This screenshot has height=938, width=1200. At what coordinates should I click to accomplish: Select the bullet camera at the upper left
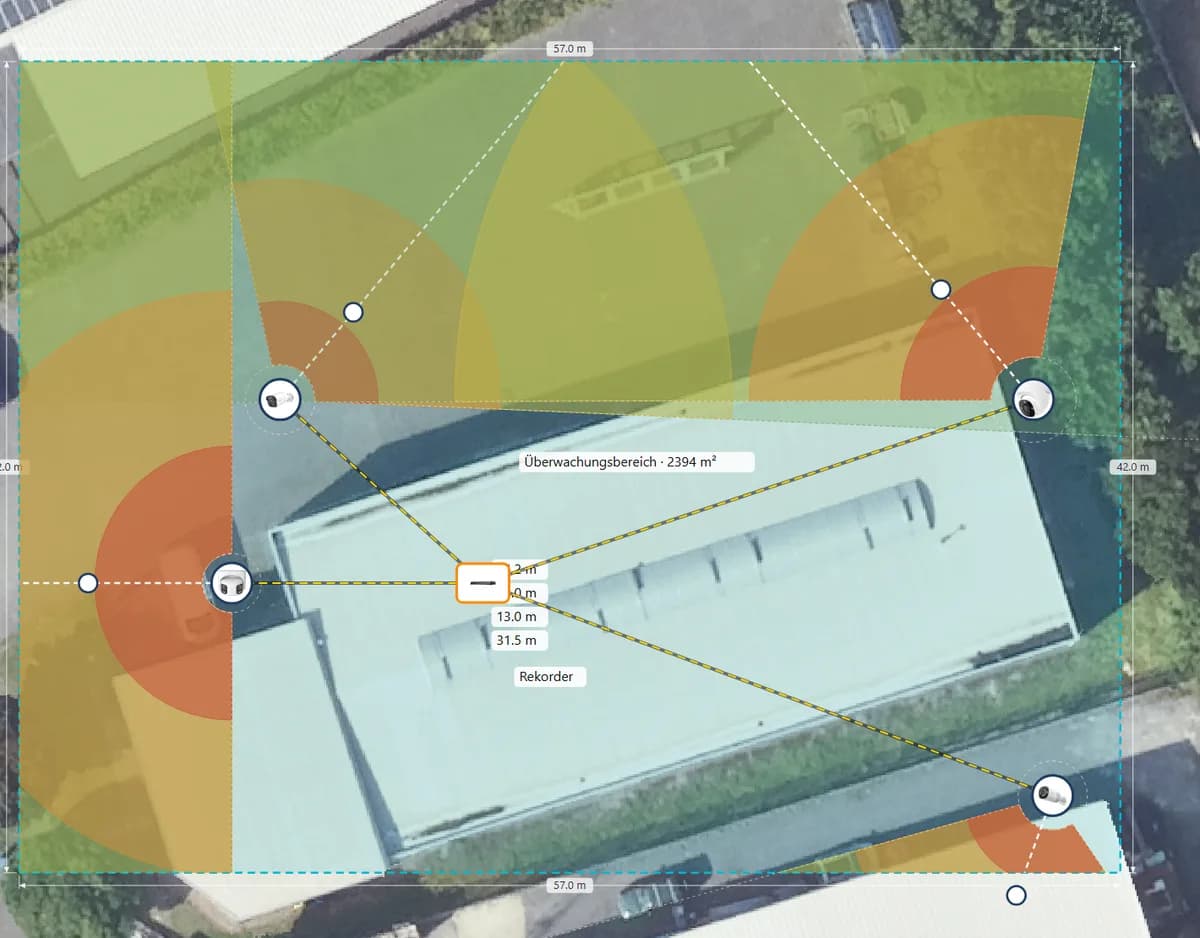click(280, 400)
